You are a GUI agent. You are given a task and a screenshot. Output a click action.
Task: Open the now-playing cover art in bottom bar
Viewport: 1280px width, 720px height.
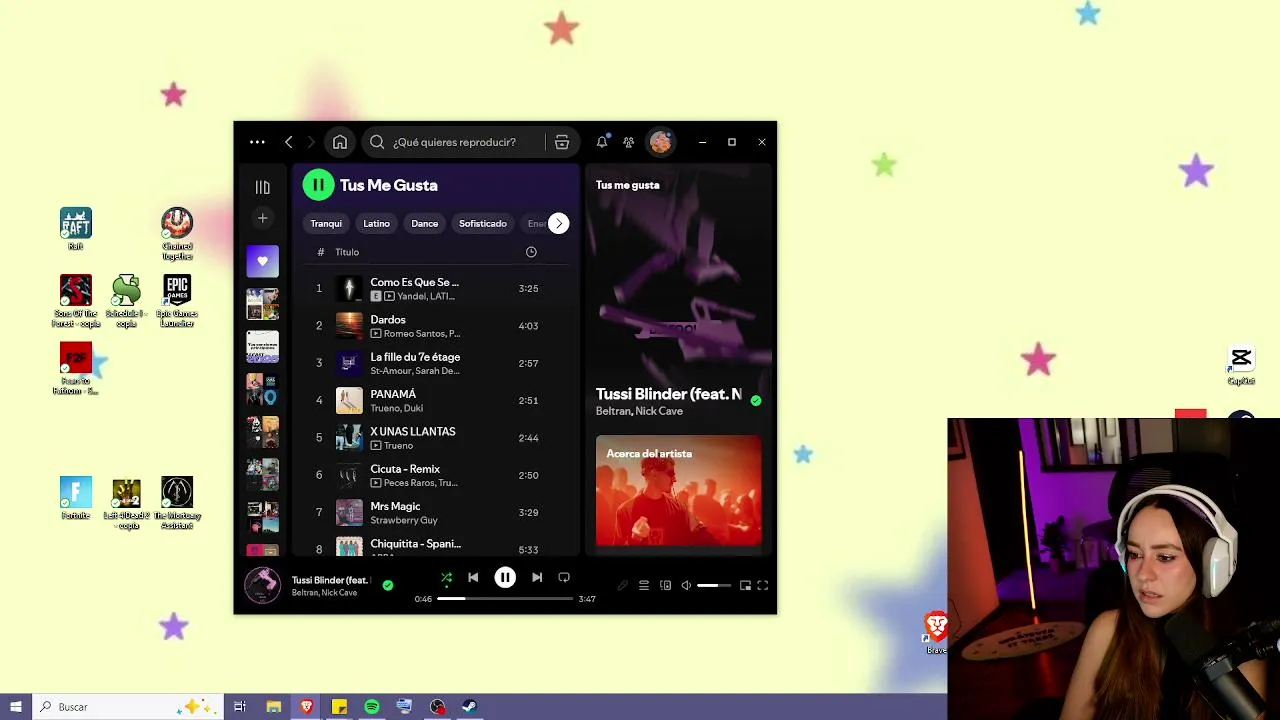point(263,586)
